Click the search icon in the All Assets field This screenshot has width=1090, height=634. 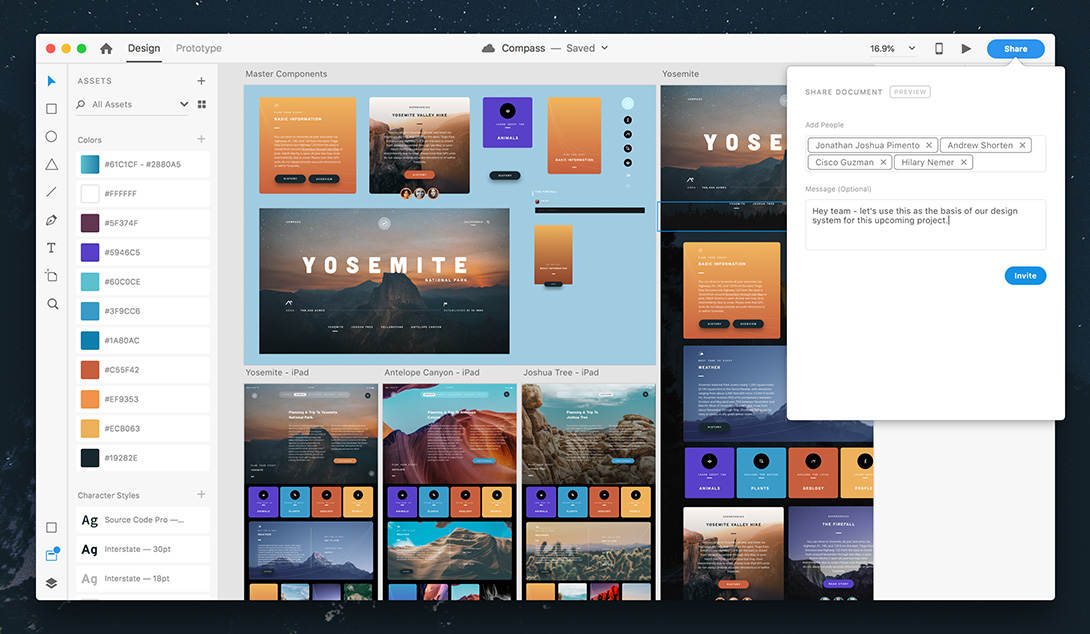coord(81,104)
